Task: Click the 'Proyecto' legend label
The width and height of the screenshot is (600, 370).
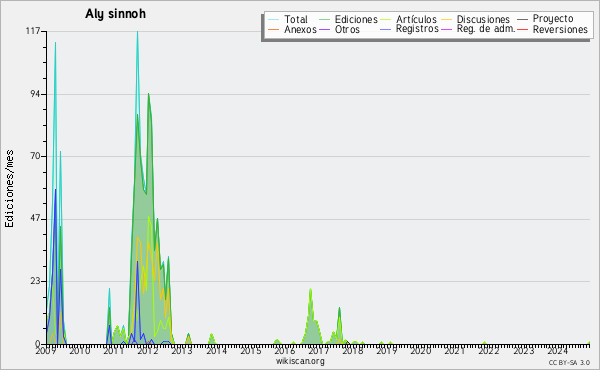Action: coord(553,19)
